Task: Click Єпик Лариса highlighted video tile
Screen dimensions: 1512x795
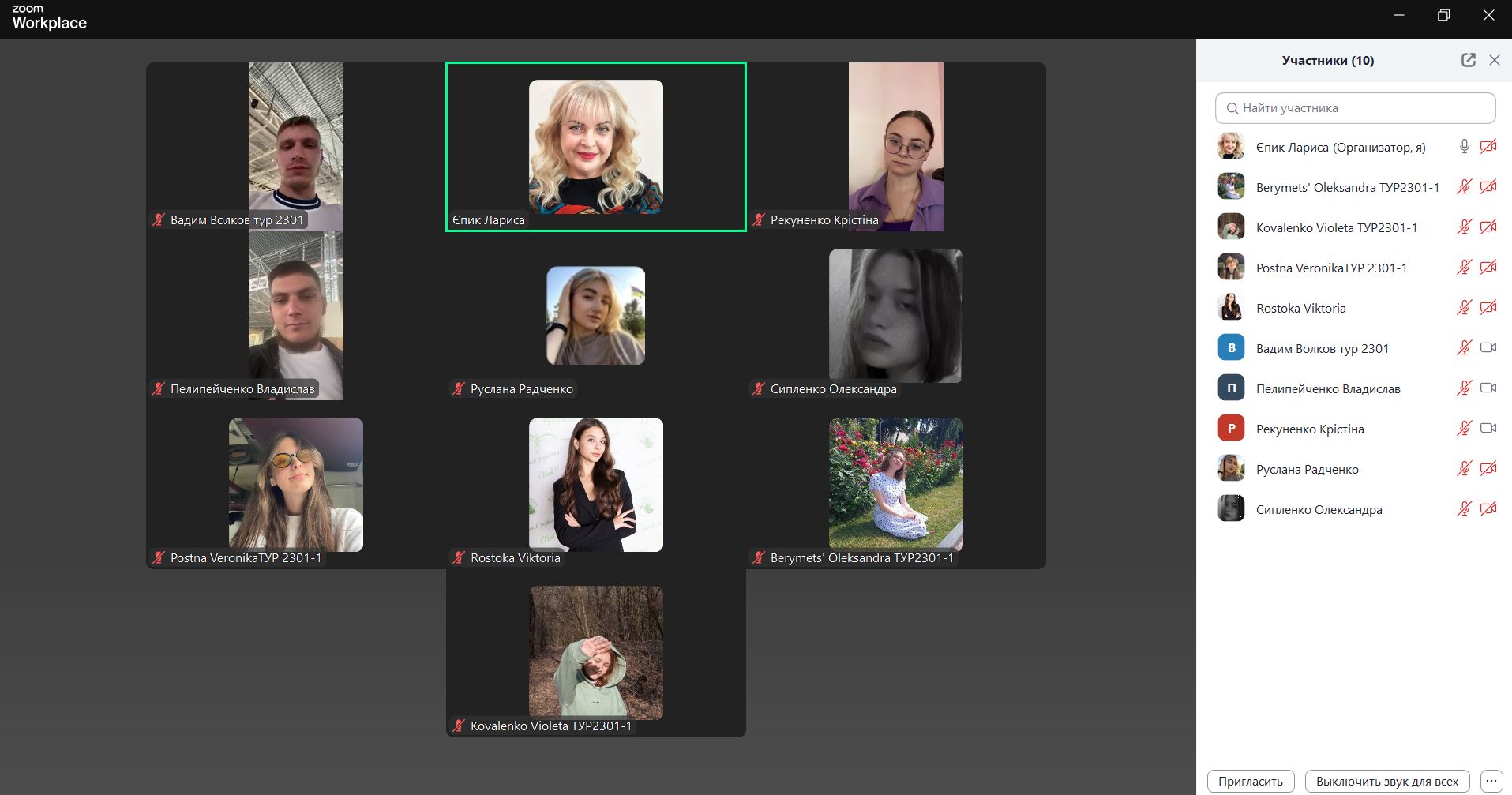Action: coord(596,147)
